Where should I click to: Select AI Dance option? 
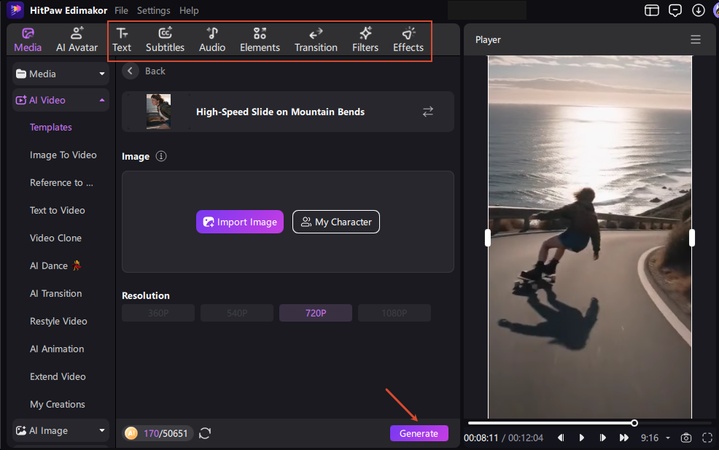55,266
